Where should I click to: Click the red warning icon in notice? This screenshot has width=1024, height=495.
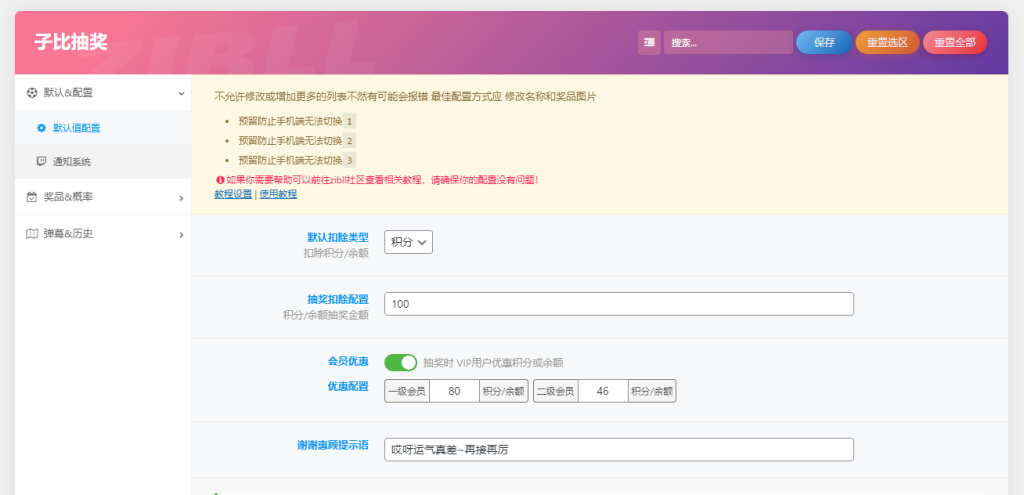click(219, 180)
